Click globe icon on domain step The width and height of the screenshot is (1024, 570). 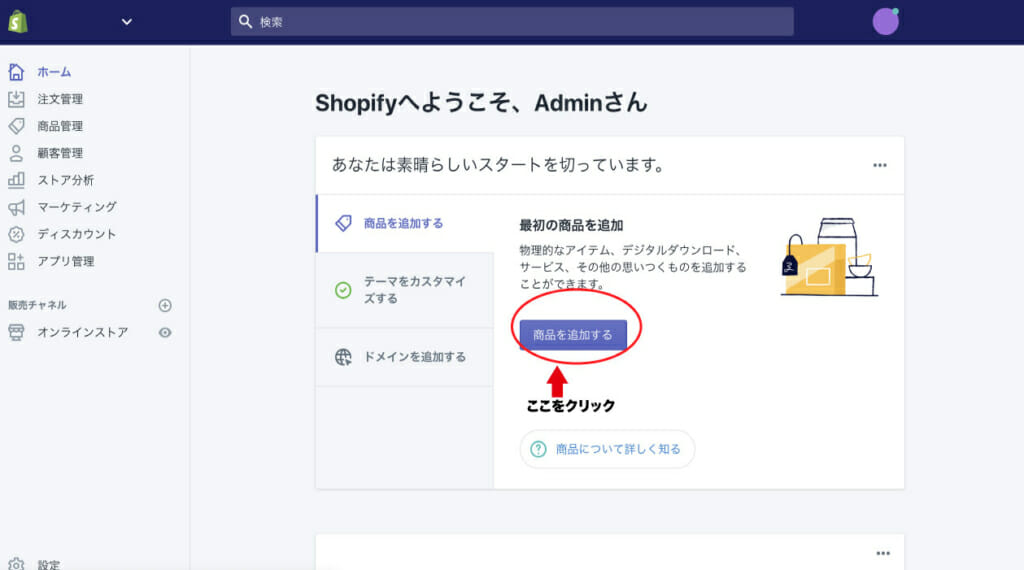pos(343,357)
